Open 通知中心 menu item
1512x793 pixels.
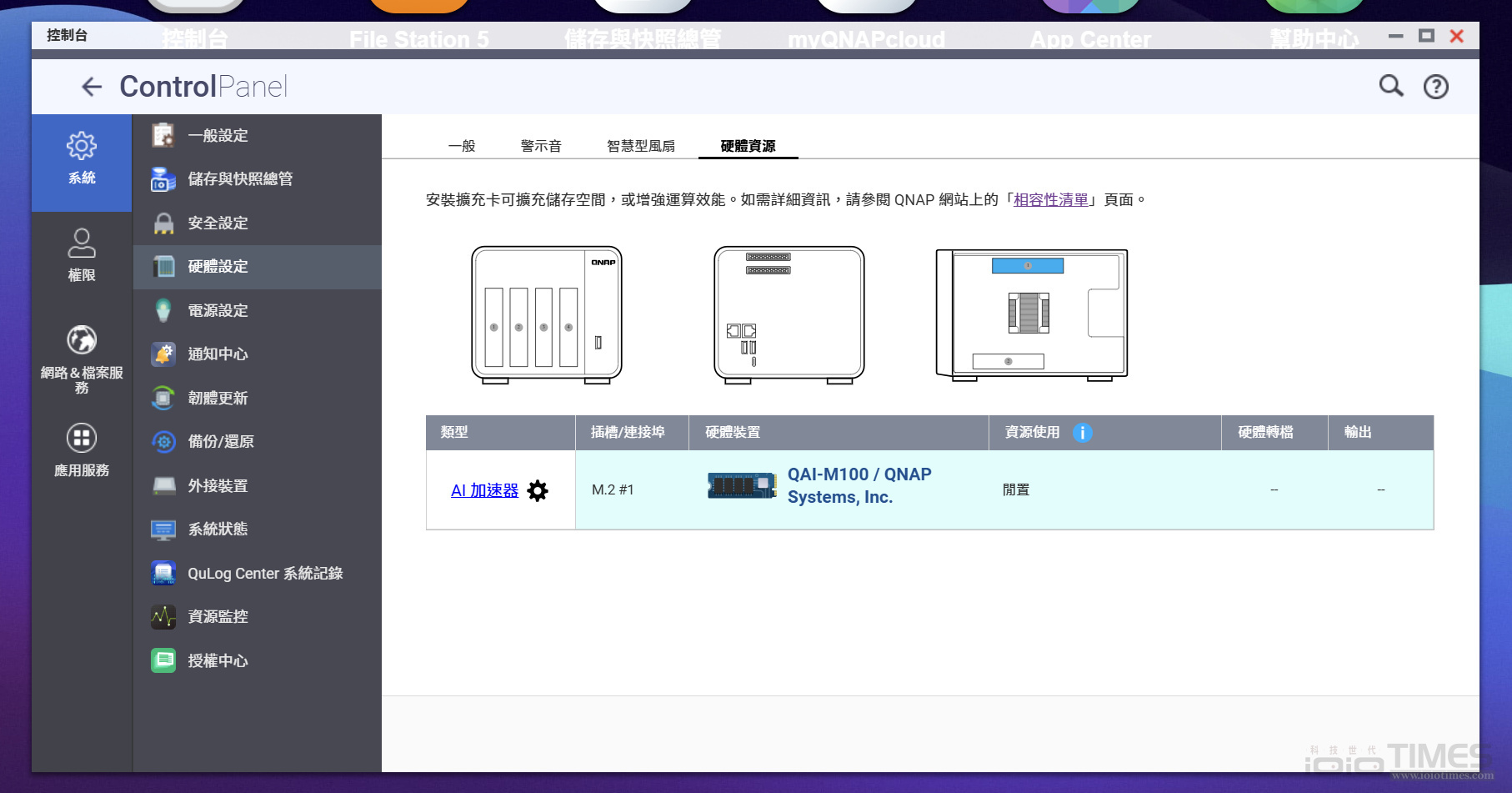pyautogui.click(x=258, y=354)
